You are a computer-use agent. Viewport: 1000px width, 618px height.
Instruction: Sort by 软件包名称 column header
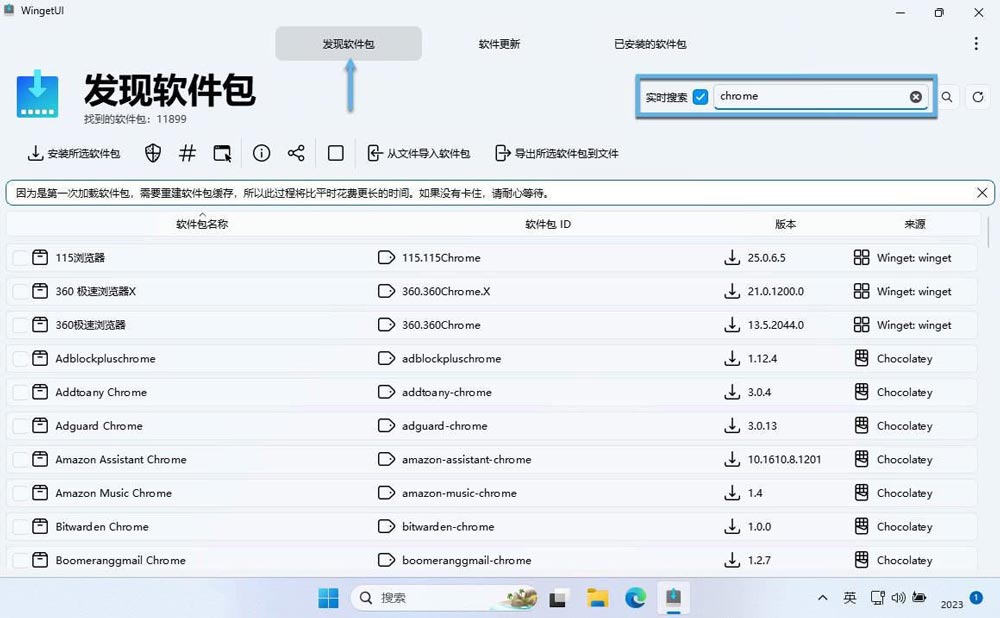pyautogui.click(x=202, y=224)
